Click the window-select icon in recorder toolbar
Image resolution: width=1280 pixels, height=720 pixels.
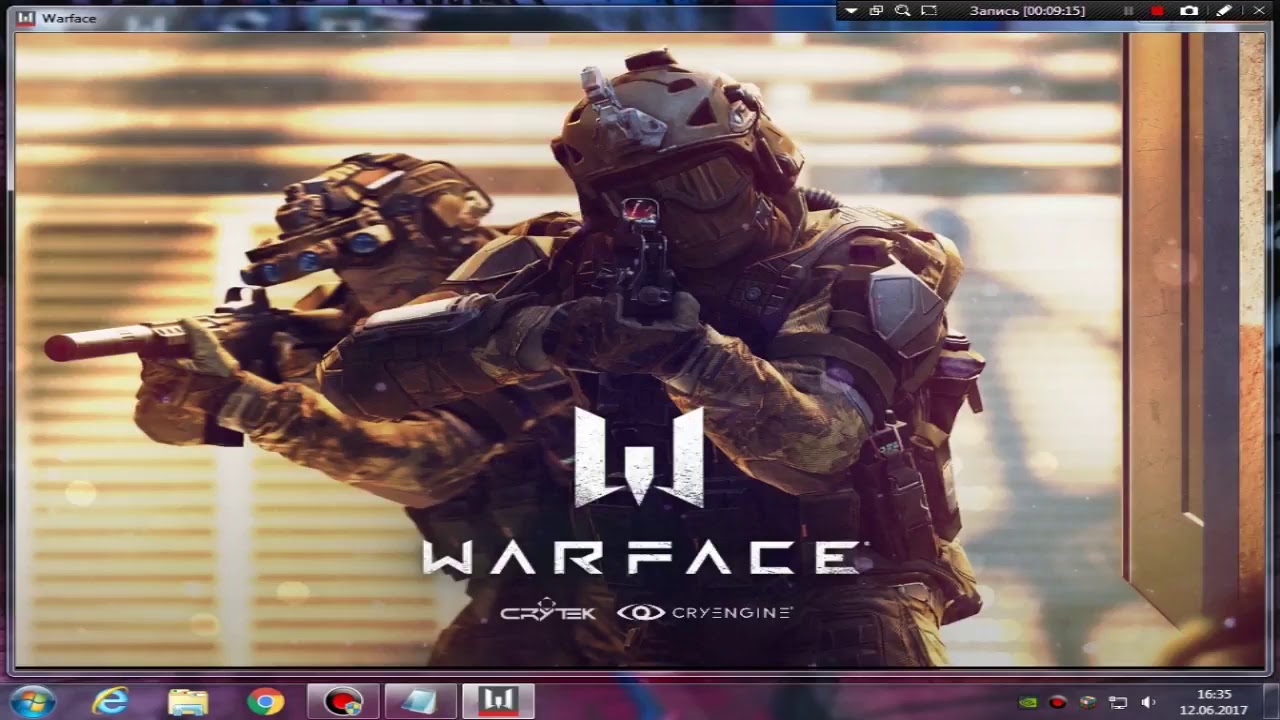tap(876, 11)
